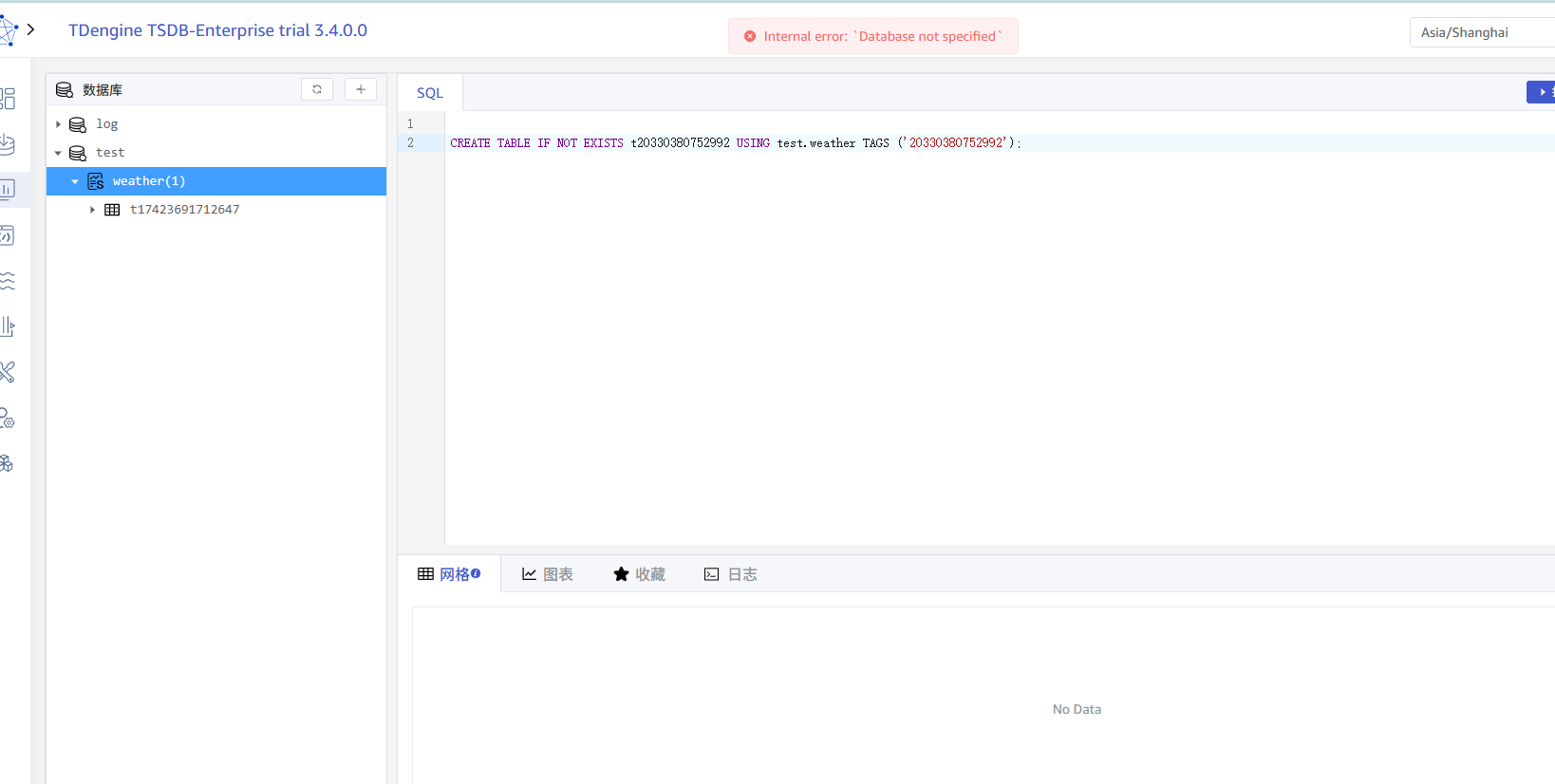The height and width of the screenshot is (784, 1555).
Task: Switch to the 收藏 favorites tab
Action: click(639, 574)
